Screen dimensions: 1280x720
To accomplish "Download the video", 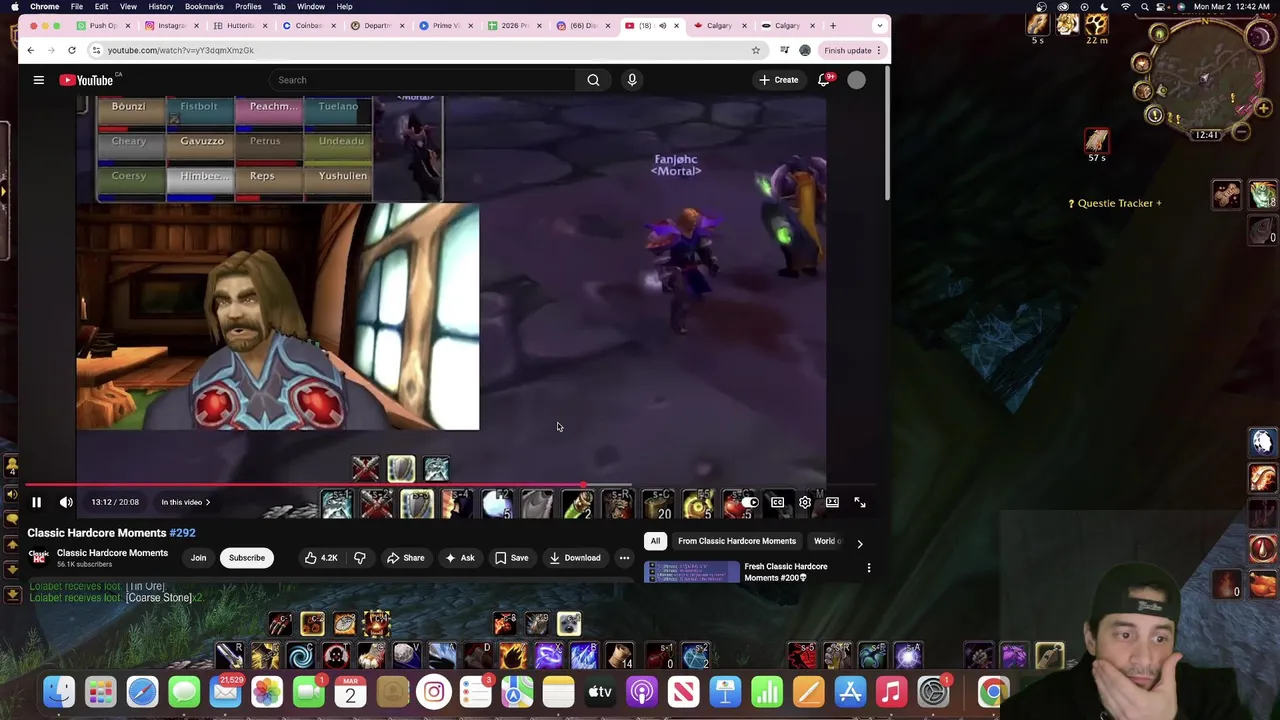I will point(575,558).
